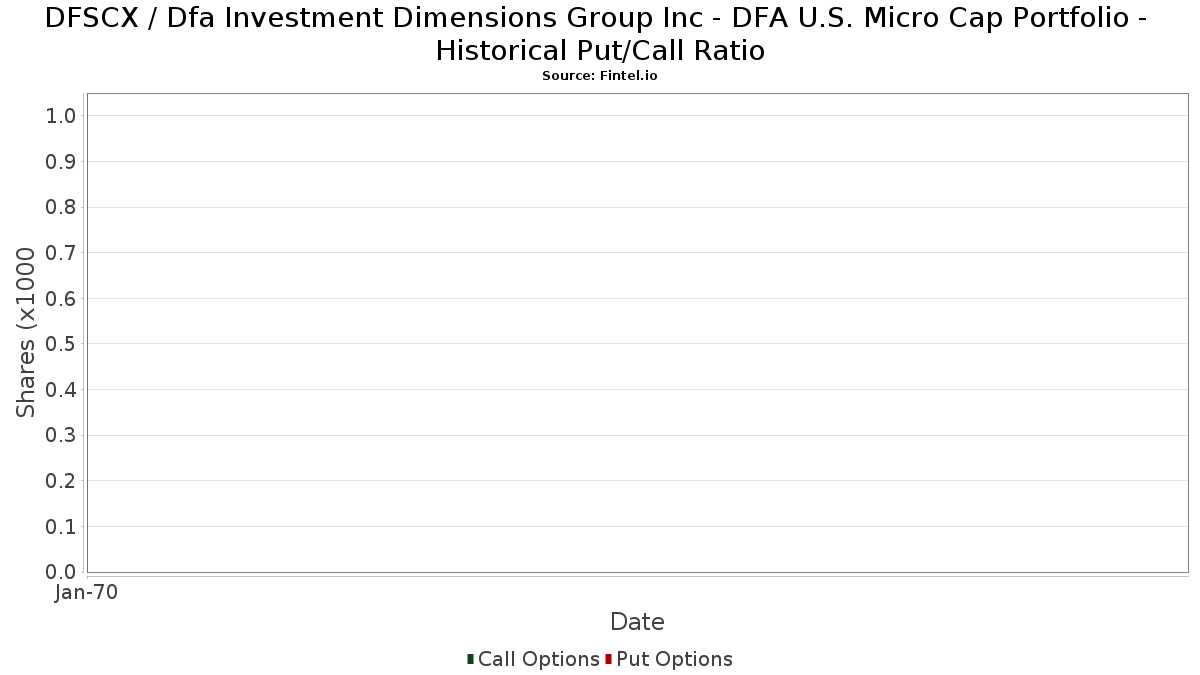Select the 1.0 y-axis tick label
The image size is (1200, 675).
pyautogui.click(x=61, y=116)
